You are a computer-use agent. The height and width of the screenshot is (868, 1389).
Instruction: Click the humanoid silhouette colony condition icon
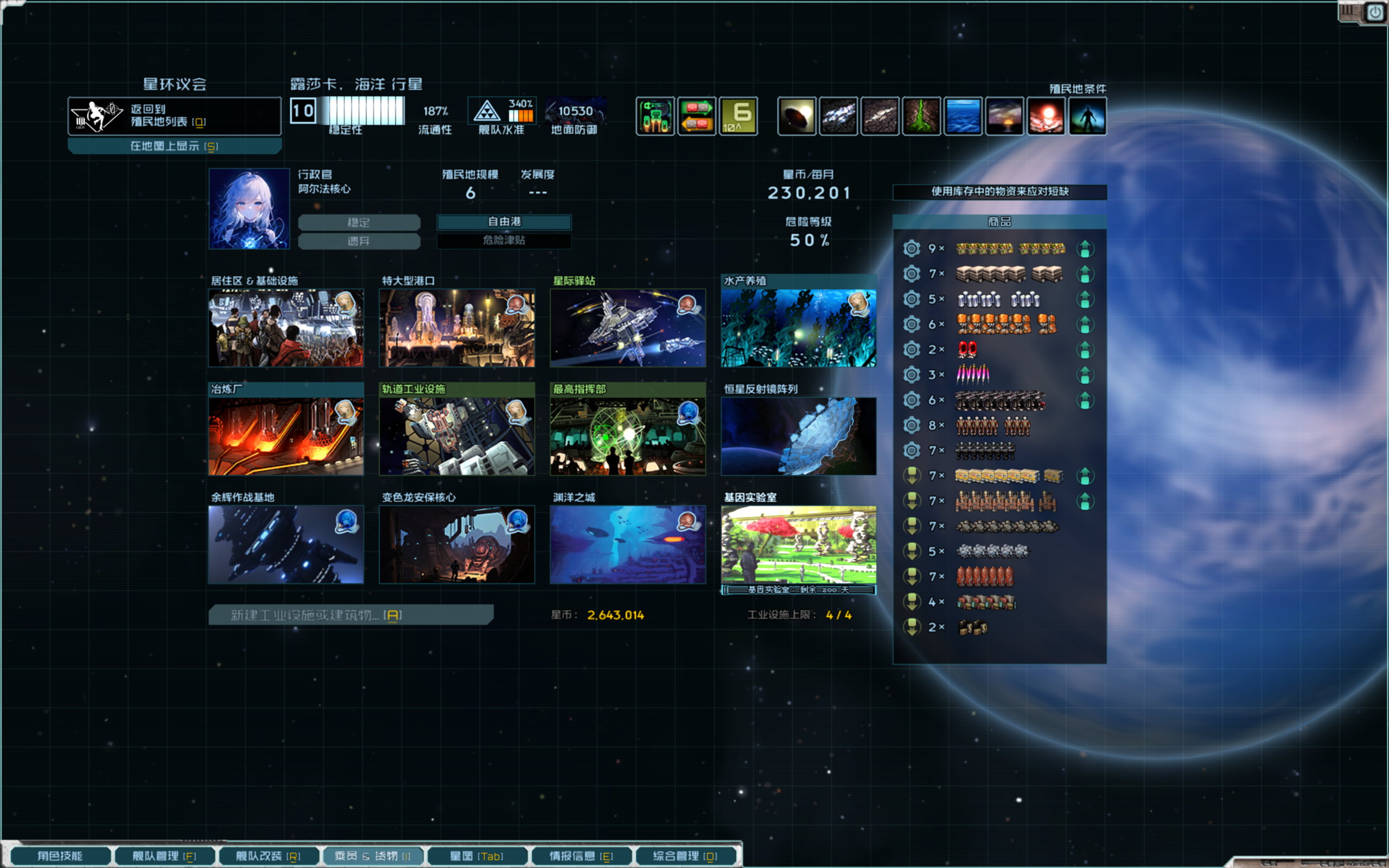[x=1087, y=117]
